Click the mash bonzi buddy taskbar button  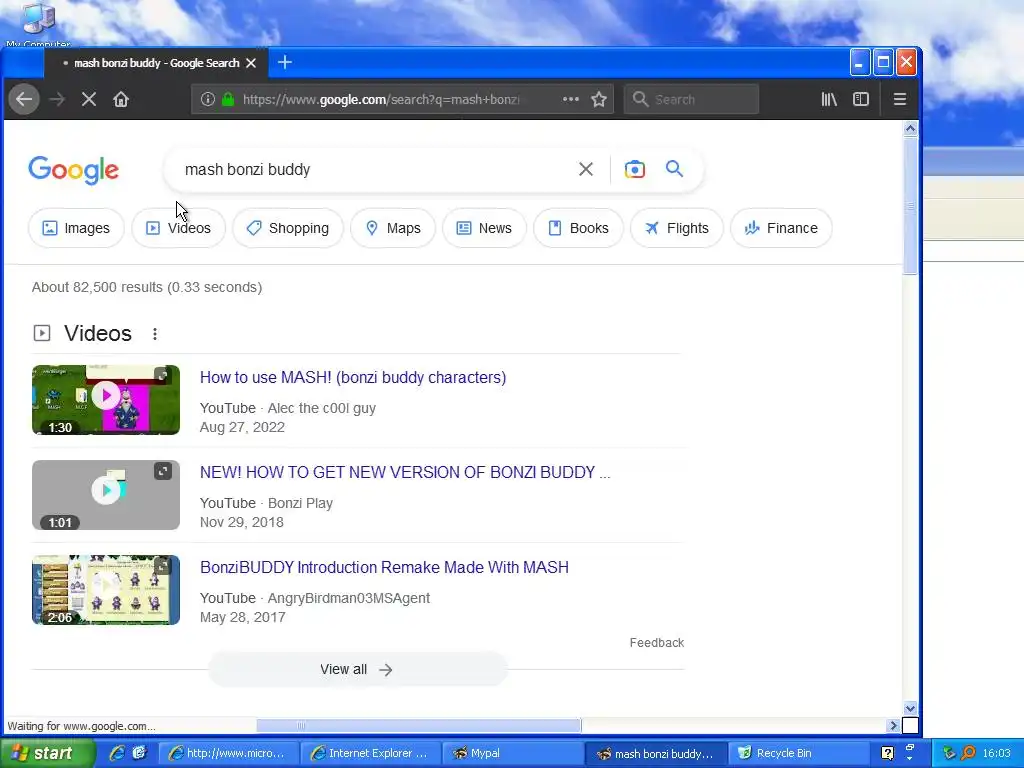click(x=656, y=753)
